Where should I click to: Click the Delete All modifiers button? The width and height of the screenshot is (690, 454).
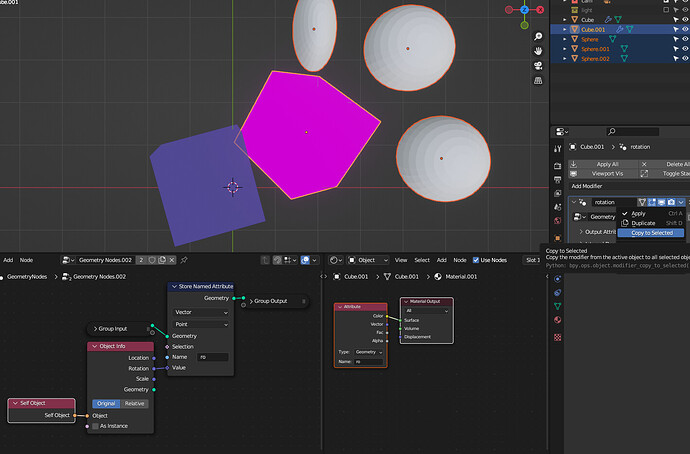pos(664,164)
